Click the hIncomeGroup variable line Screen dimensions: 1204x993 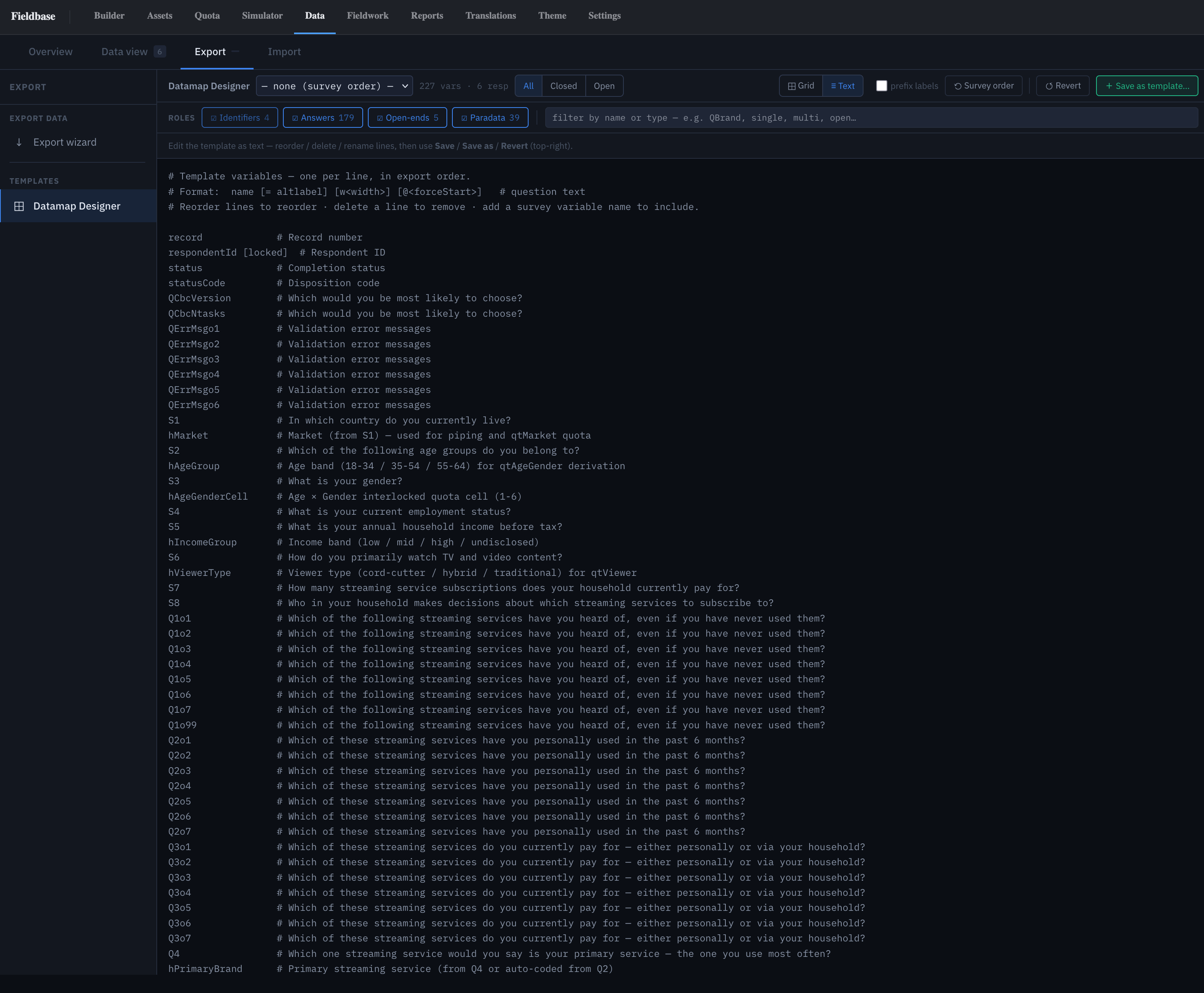tap(354, 542)
